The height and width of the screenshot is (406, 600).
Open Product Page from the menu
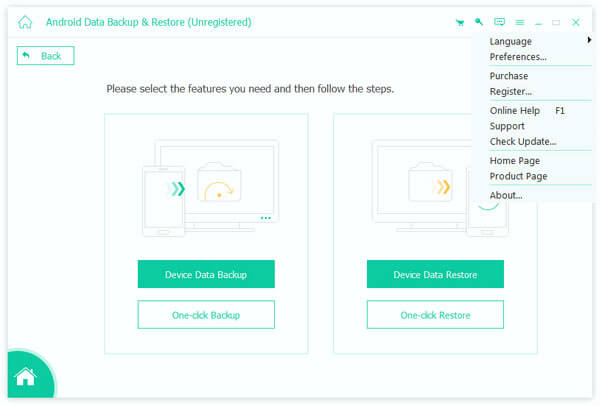pos(518,176)
